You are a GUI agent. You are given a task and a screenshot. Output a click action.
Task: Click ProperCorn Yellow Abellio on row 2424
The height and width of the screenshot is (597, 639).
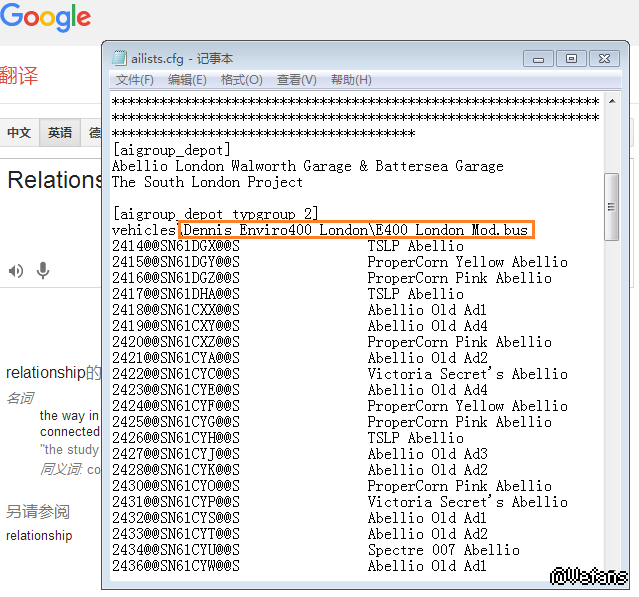467,406
